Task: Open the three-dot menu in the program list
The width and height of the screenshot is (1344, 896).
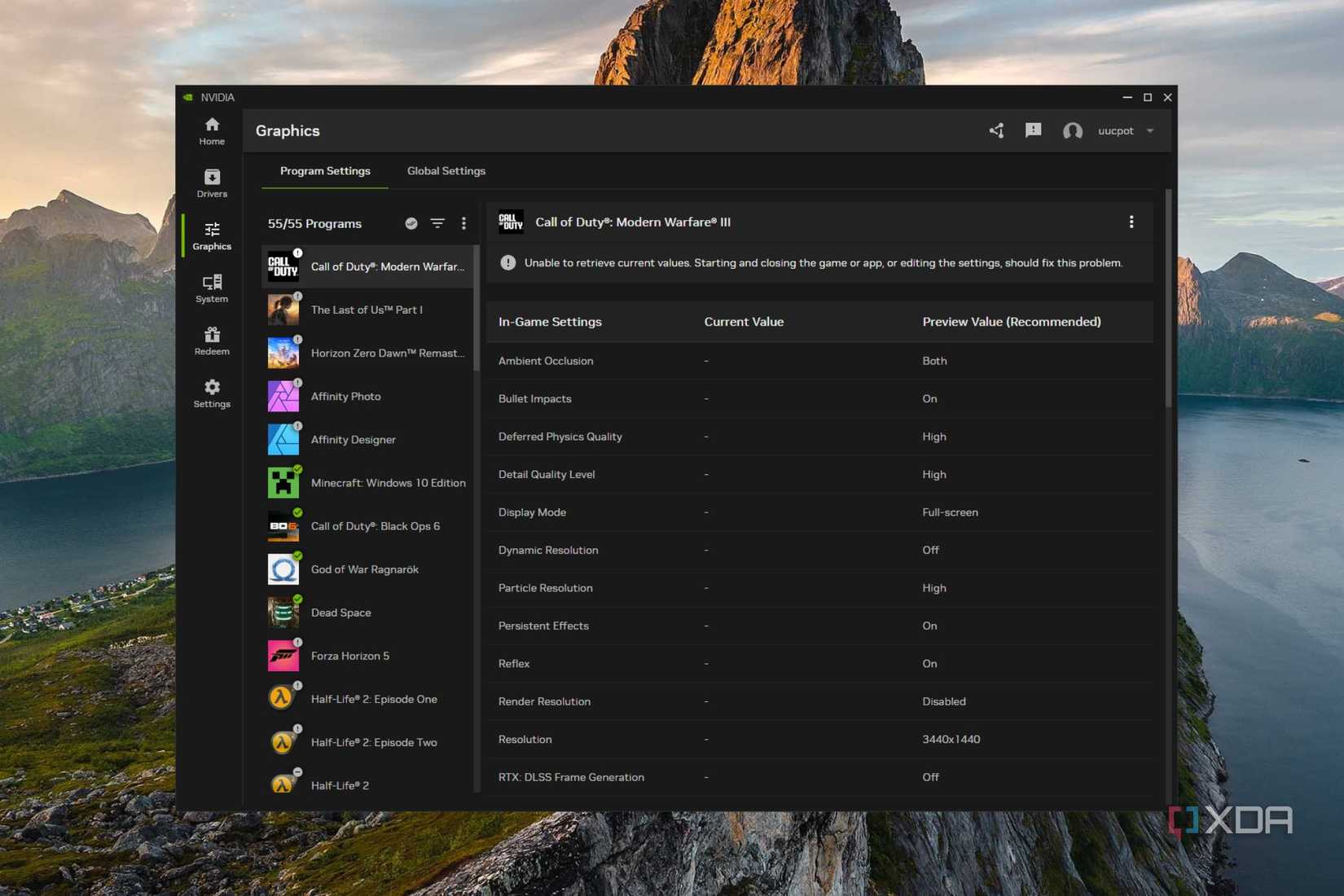Action: pos(463,223)
